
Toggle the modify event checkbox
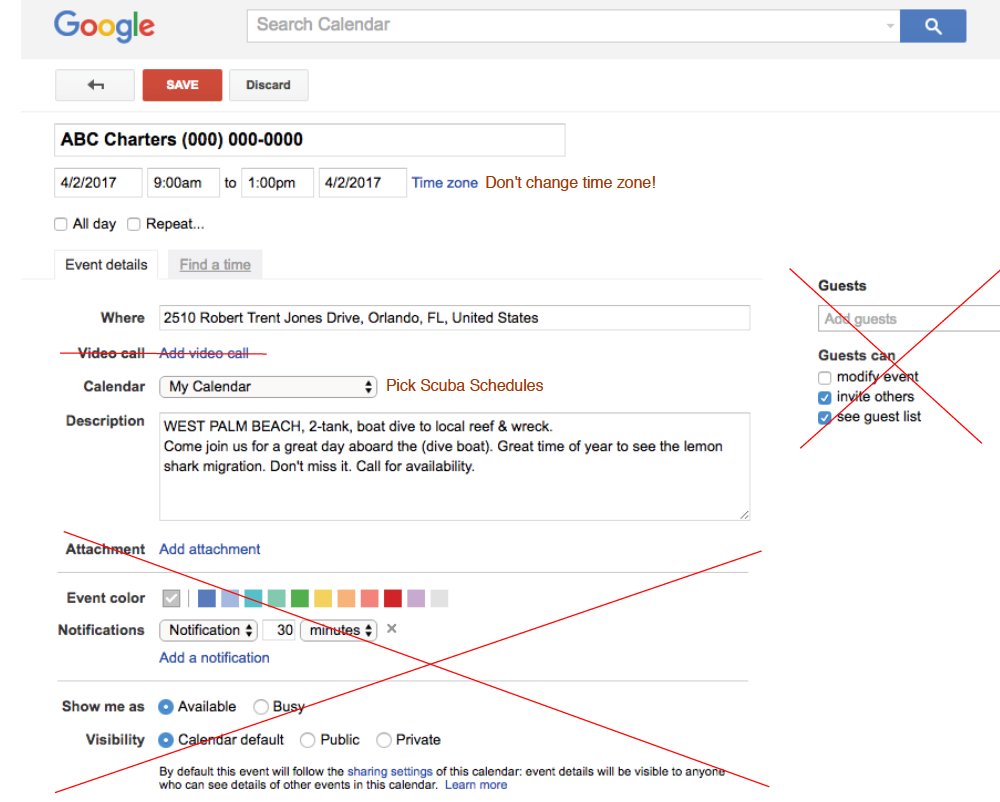click(825, 377)
